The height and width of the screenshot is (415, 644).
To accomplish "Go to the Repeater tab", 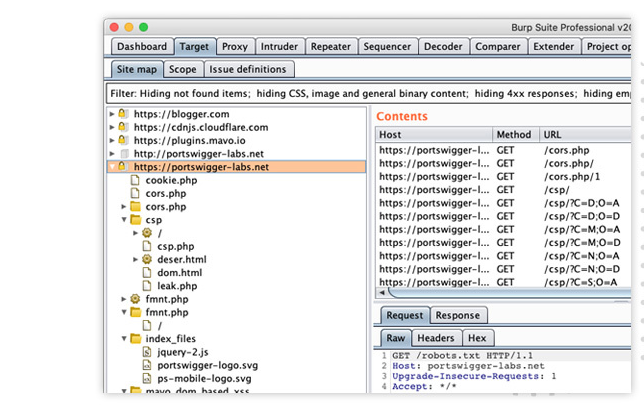I will click(x=331, y=46).
